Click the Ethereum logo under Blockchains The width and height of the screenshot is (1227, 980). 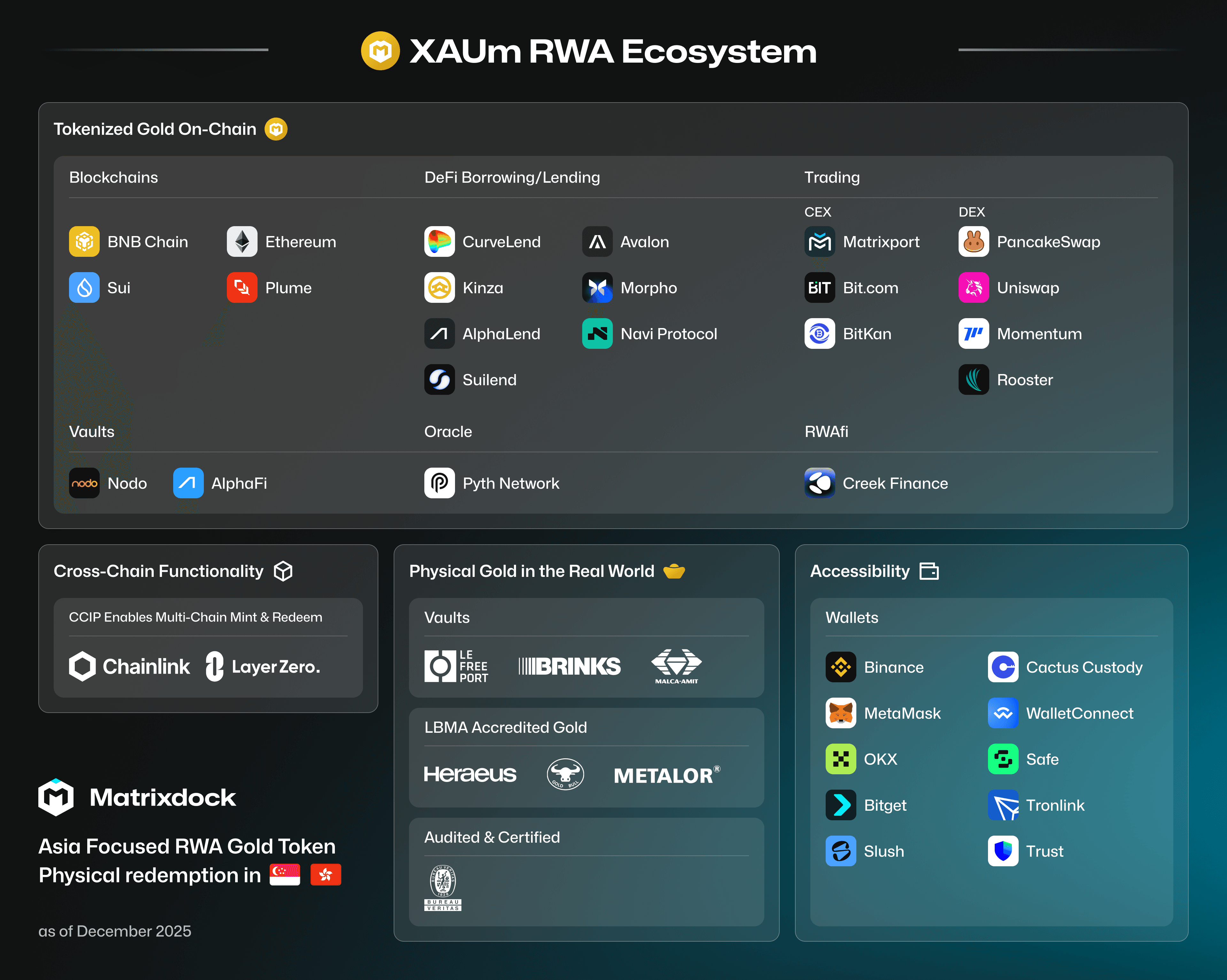242,241
